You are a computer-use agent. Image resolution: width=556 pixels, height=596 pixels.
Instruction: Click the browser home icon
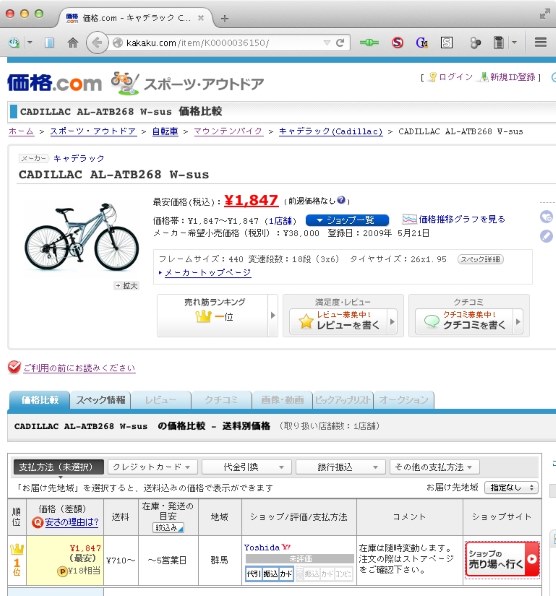click(73, 43)
